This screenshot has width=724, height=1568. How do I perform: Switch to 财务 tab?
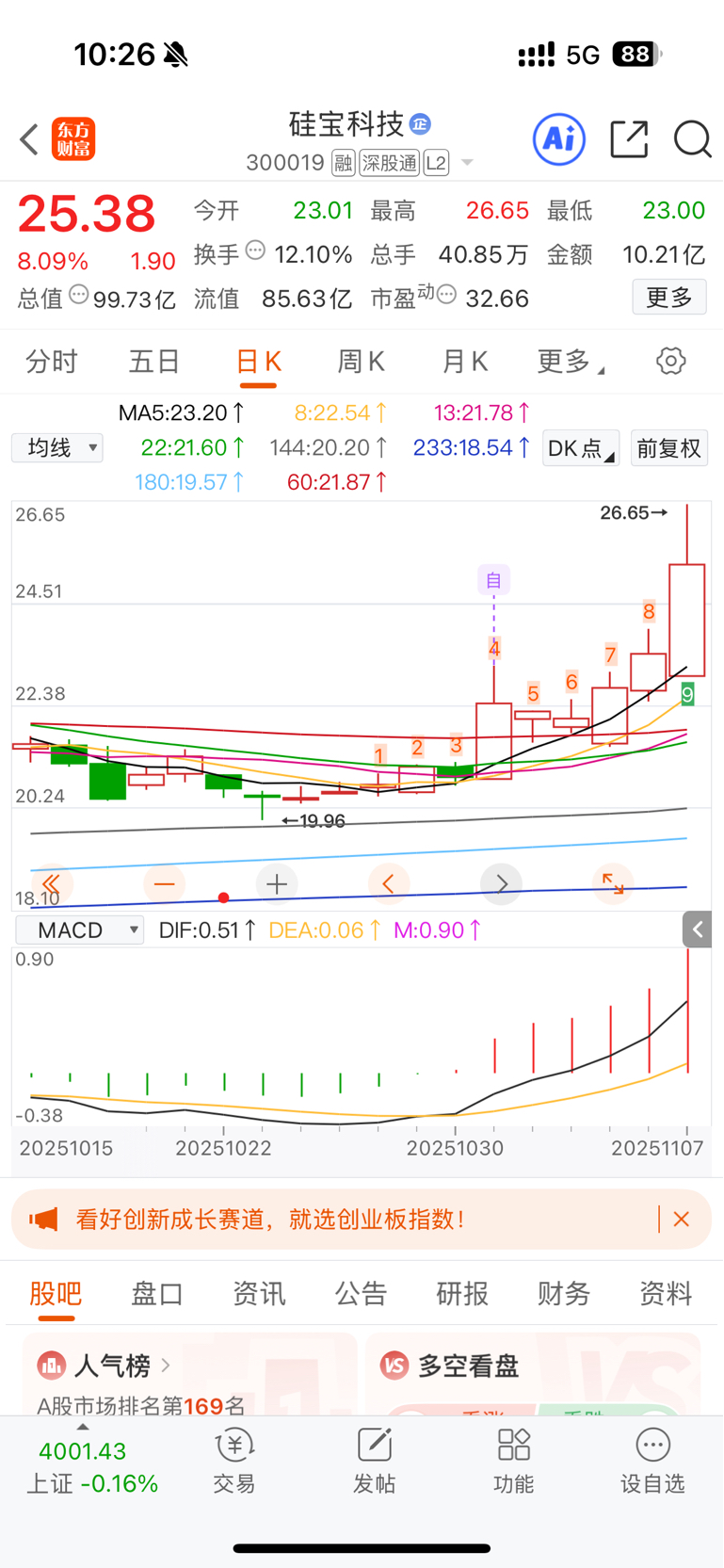(564, 1294)
